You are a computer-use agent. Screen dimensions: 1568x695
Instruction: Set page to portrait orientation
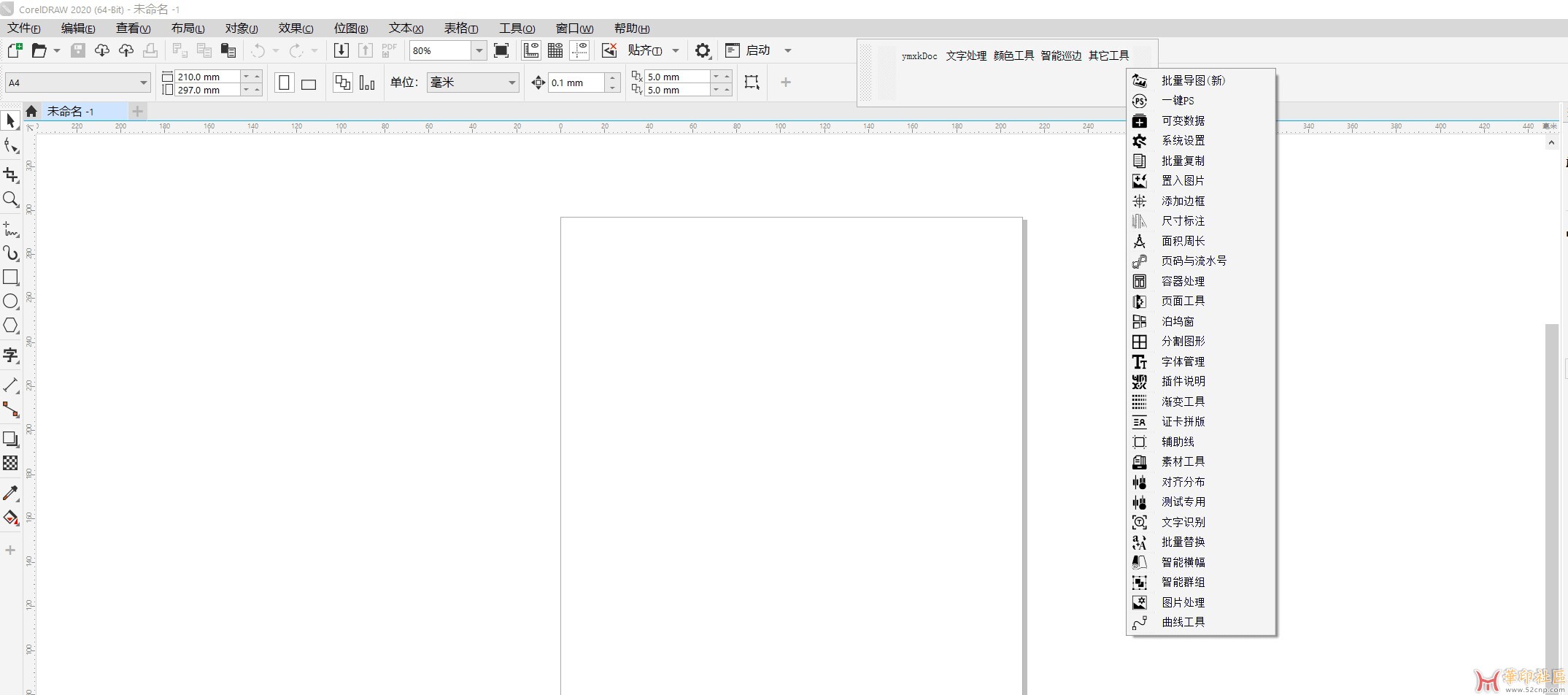click(x=285, y=82)
